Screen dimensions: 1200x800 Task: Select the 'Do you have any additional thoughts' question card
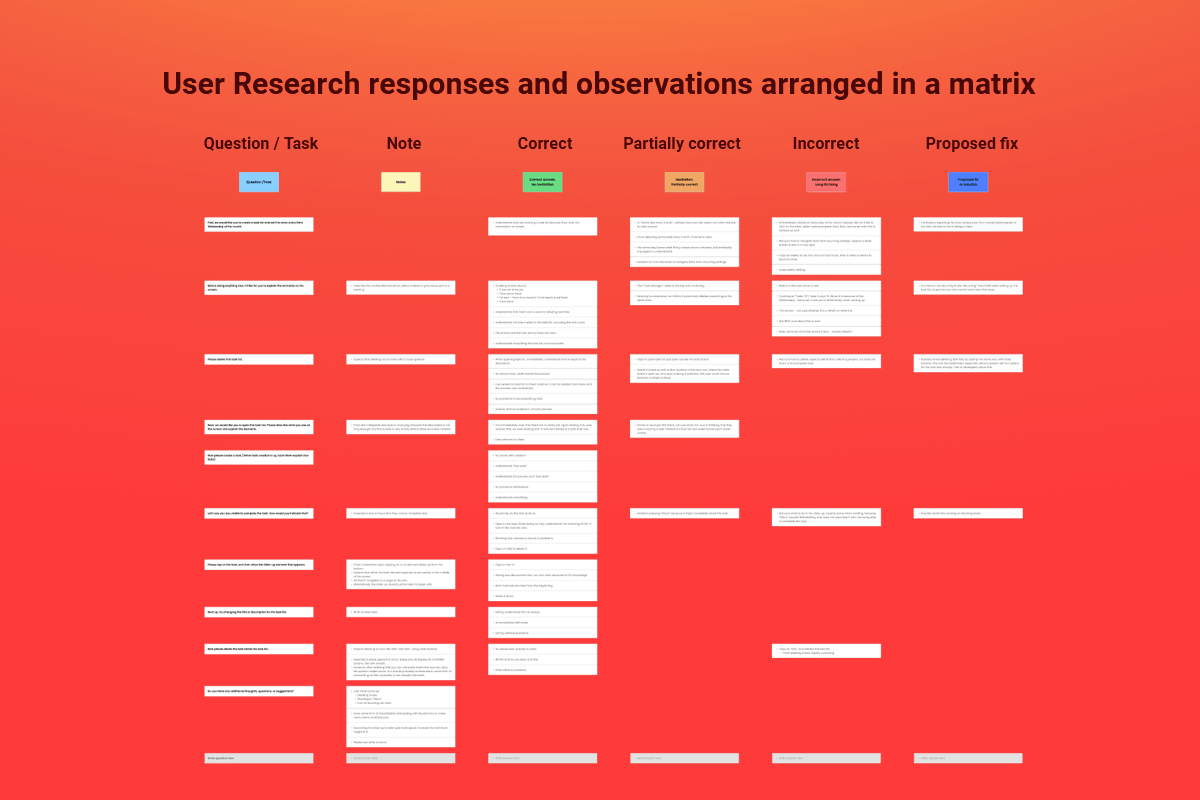[259, 691]
